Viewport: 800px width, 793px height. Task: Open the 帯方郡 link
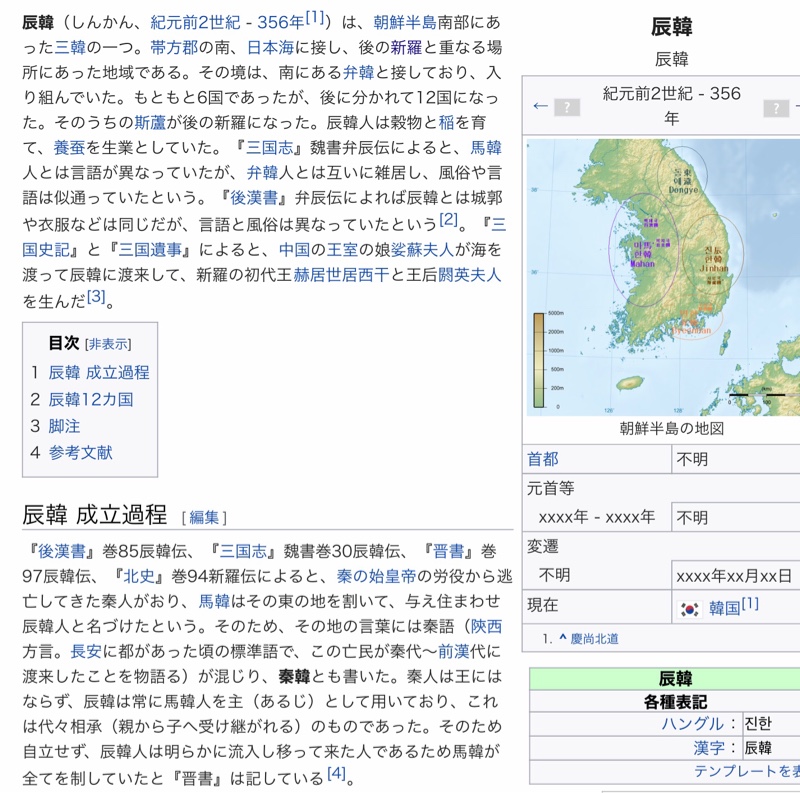[174, 47]
